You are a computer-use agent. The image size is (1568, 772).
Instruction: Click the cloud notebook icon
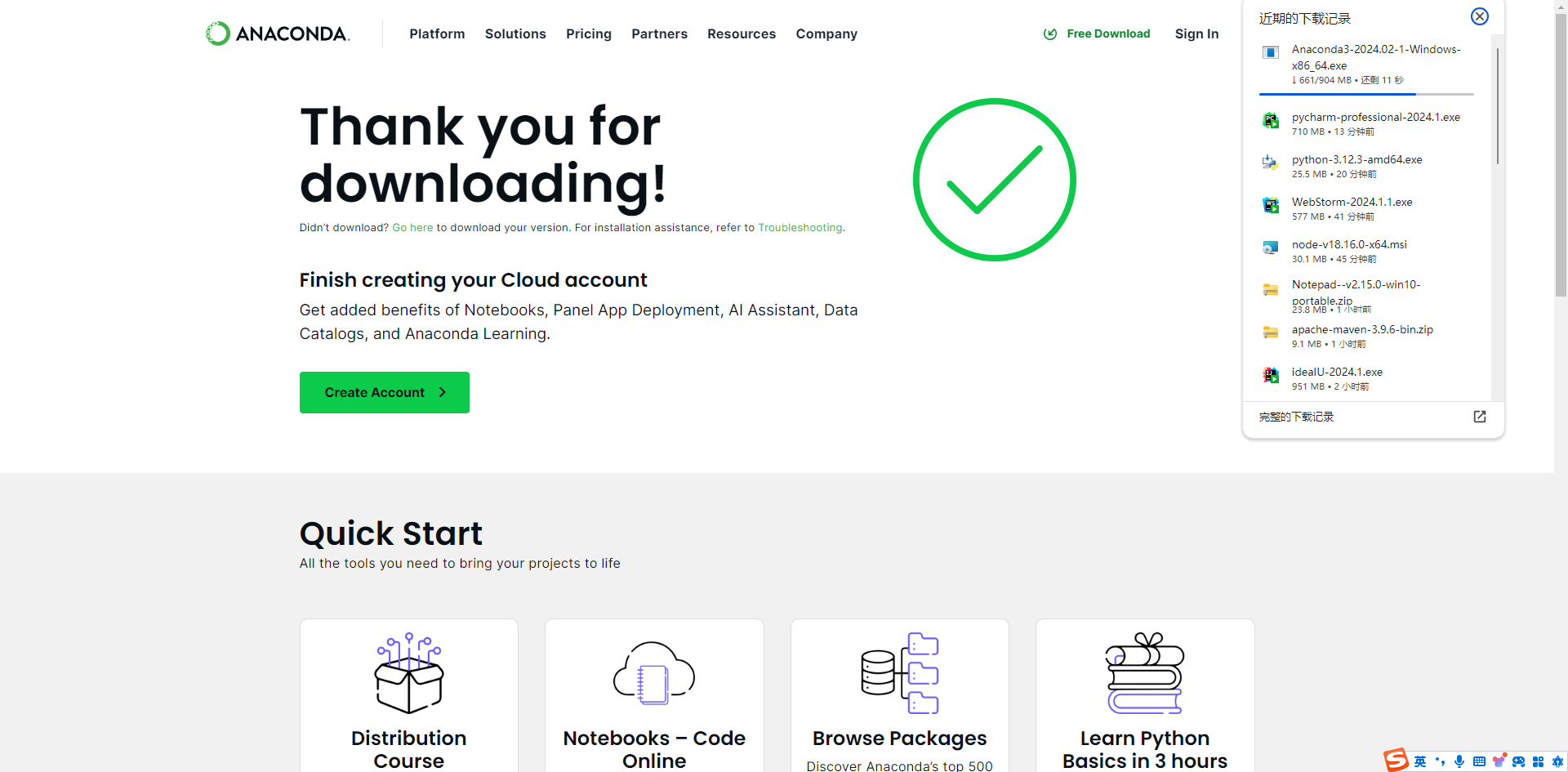(654, 673)
